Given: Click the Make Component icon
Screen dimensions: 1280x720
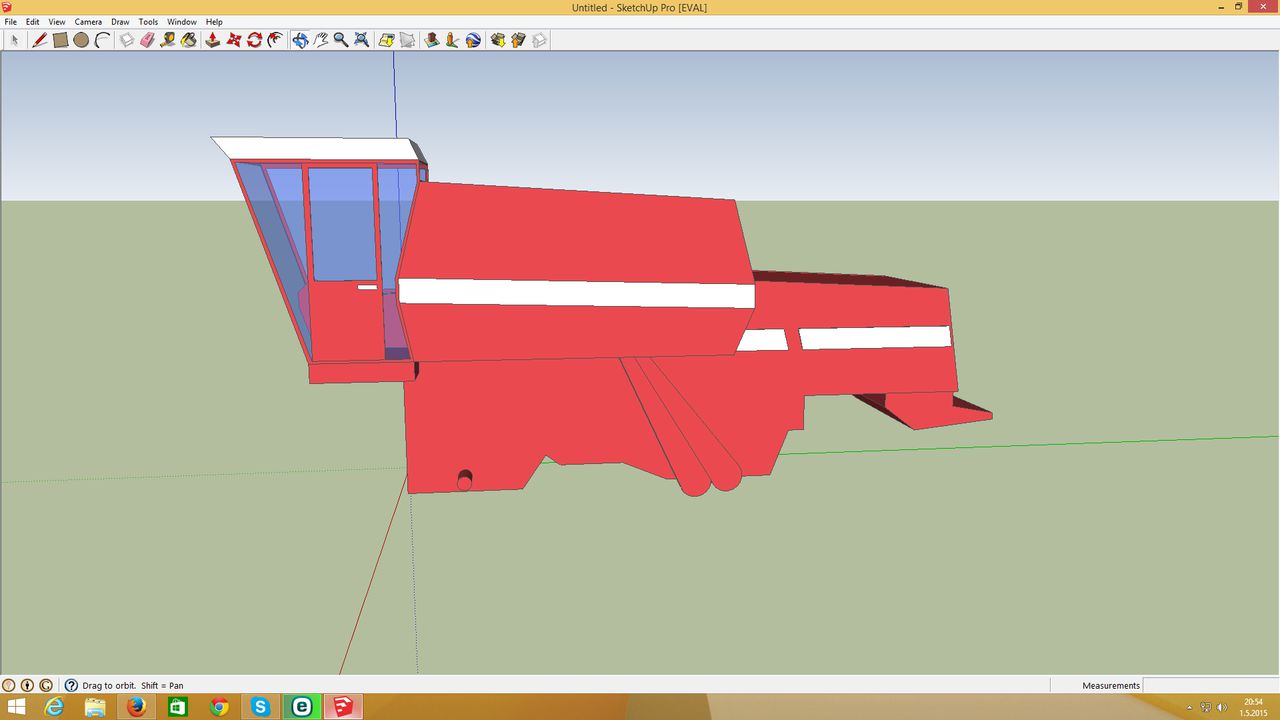Looking at the screenshot, I should [127, 40].
